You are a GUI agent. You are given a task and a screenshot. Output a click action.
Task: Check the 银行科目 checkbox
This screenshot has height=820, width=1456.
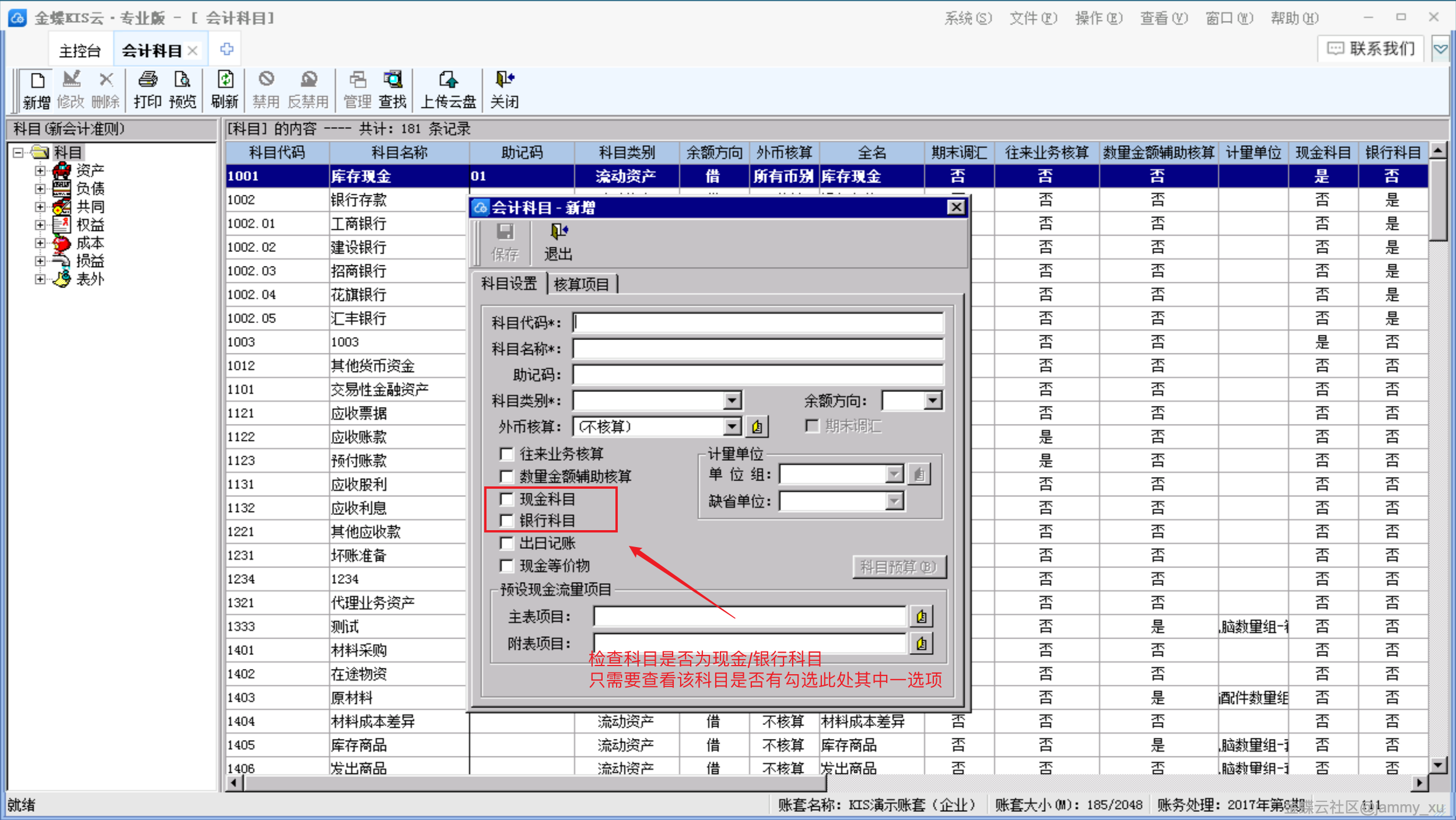(x=507, y=520)
